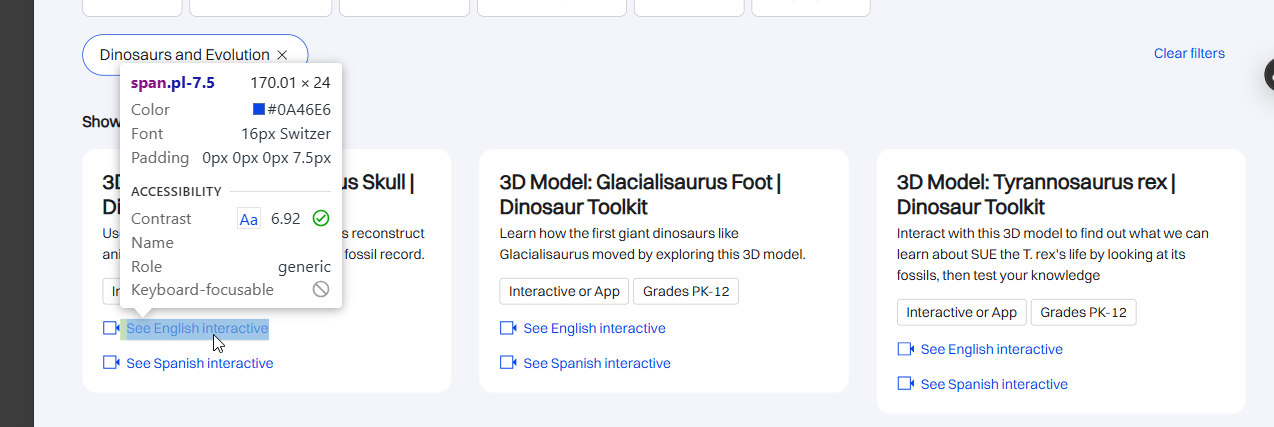Remove the Dinosaurs and Evolution filter with X
Screen dimensions: 1274x427
pos(282,55)
